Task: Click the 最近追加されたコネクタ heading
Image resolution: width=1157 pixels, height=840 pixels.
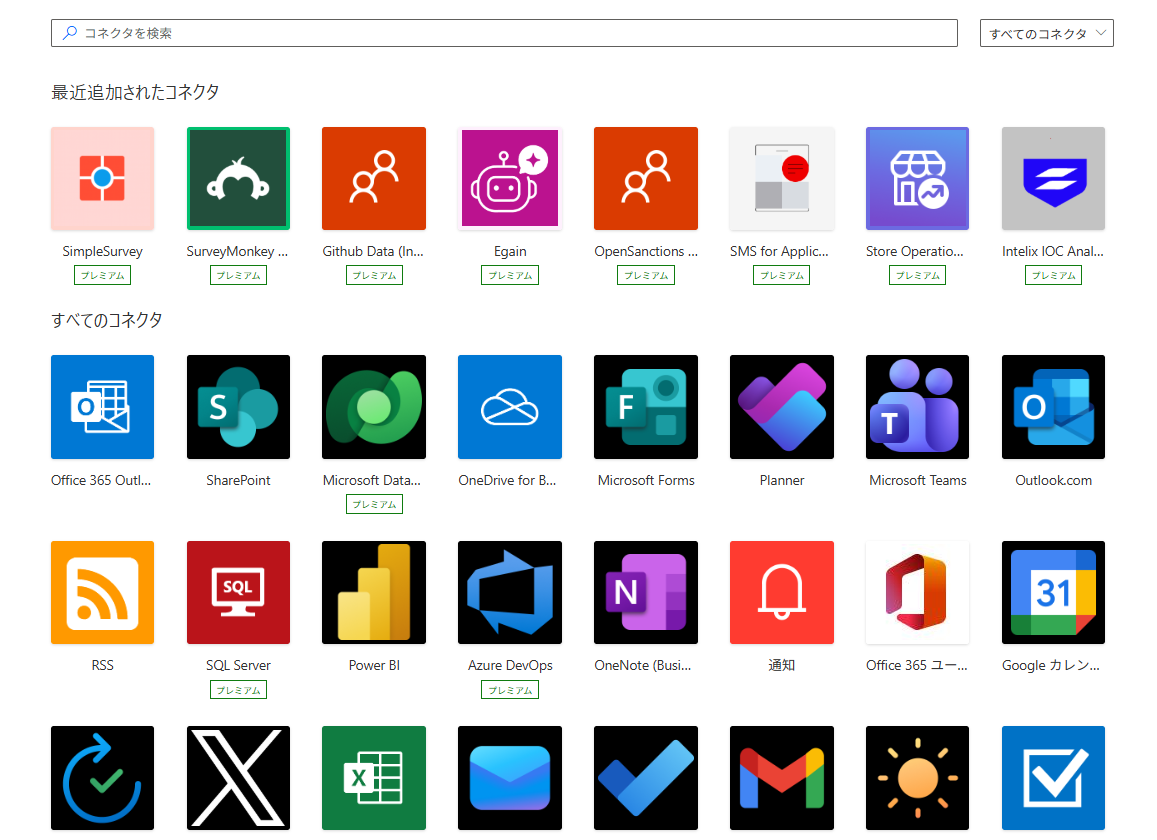Action: tap(135, 92)
